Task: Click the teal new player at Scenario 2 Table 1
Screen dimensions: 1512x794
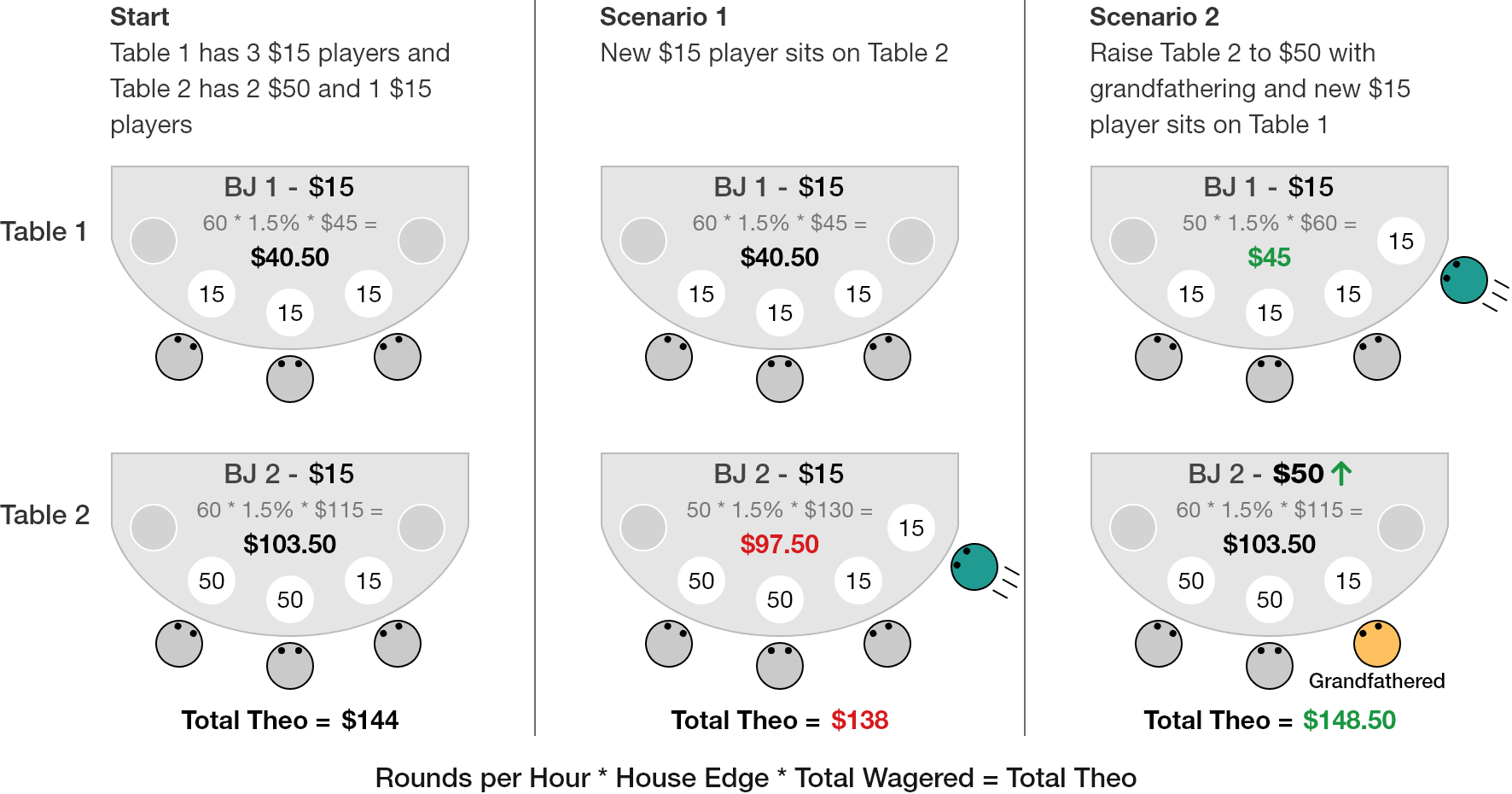Action: click(1464, 280)
